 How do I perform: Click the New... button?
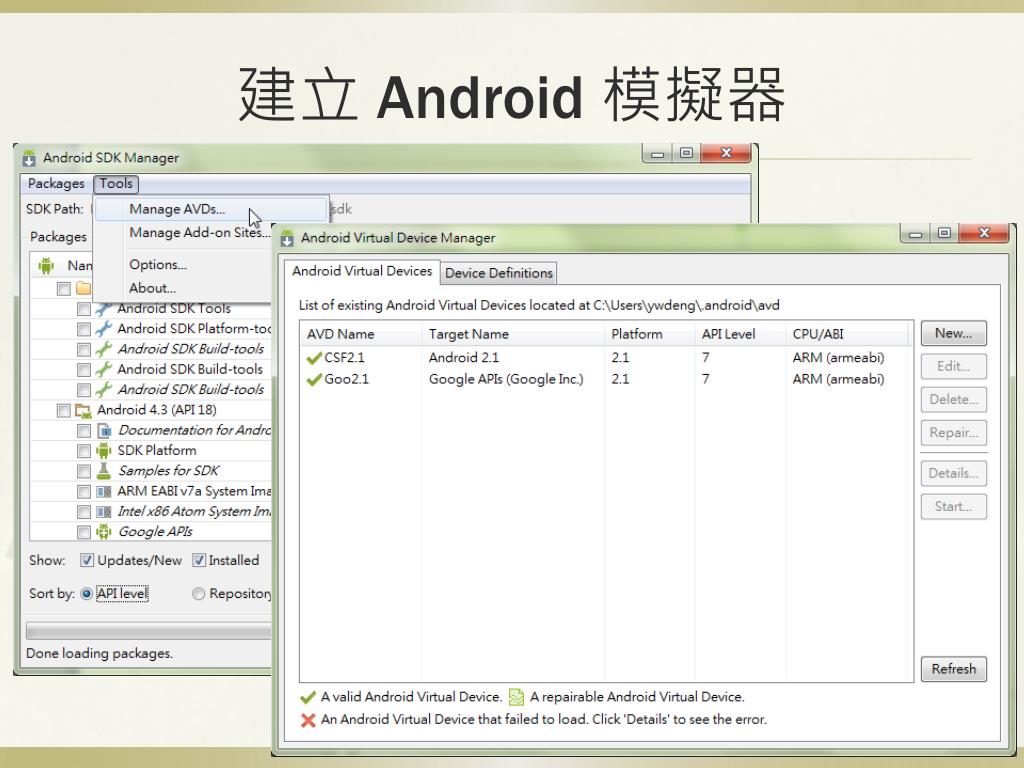[x=953, y=333]
